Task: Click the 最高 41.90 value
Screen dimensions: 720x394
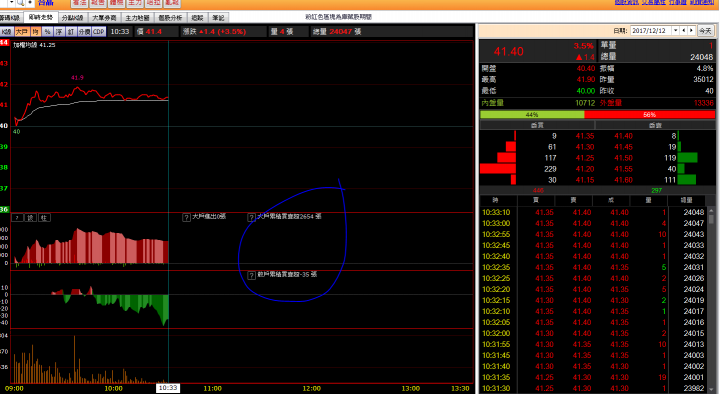Action: click(585, 79)
